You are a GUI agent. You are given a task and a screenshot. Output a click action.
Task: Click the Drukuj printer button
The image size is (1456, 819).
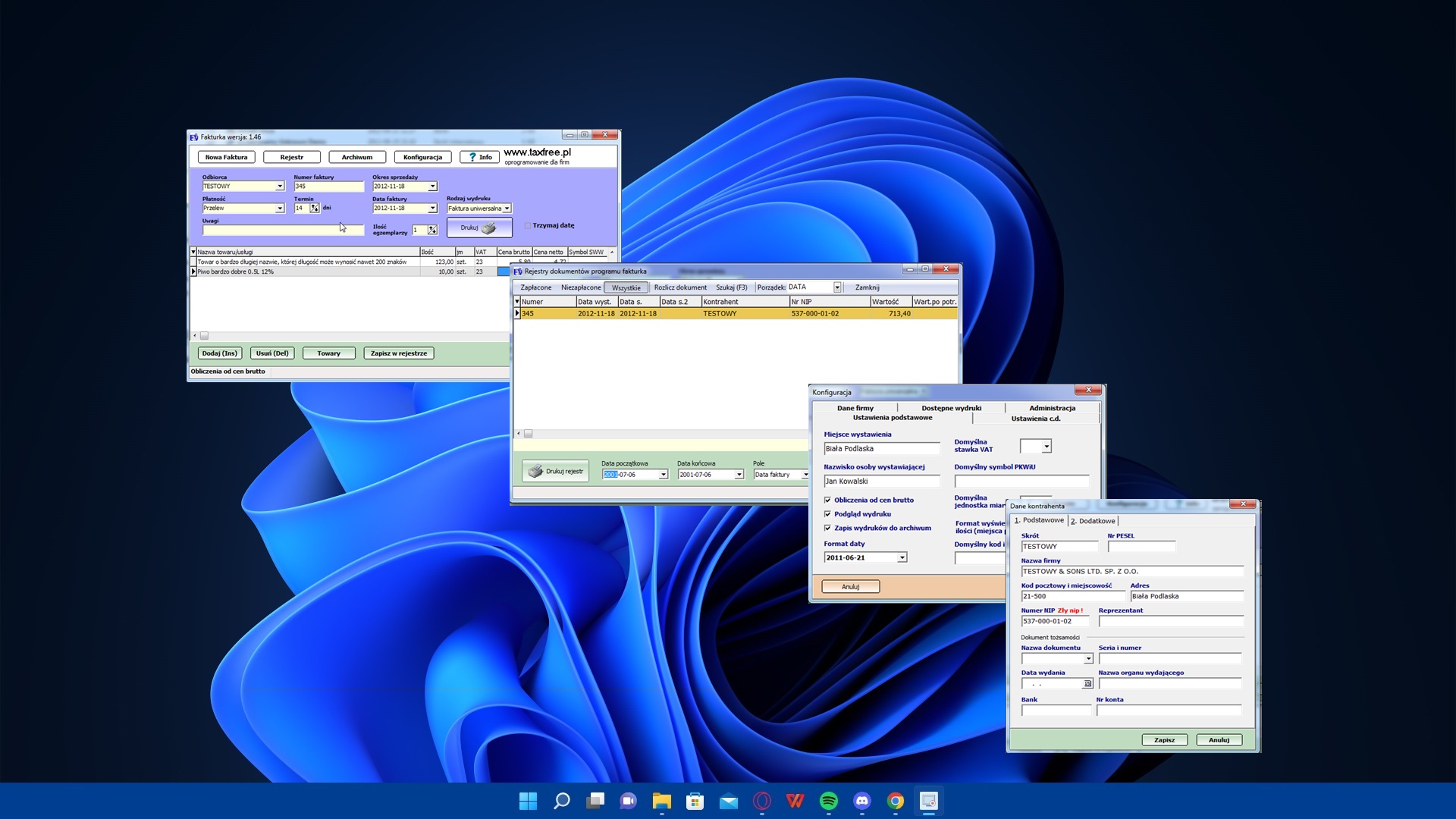(x=479, y=227)
